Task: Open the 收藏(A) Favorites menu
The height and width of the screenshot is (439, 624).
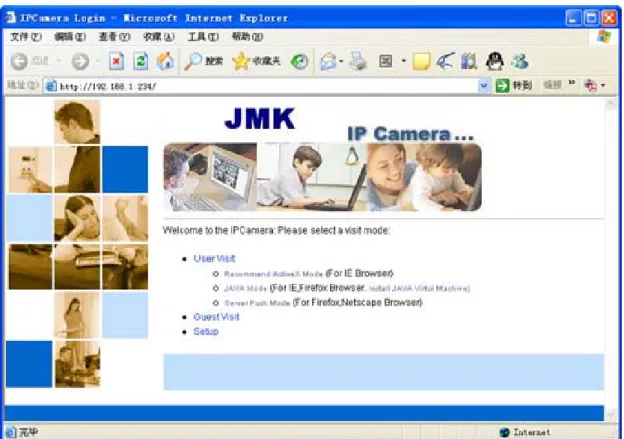Action: click(x=159, y=37)
